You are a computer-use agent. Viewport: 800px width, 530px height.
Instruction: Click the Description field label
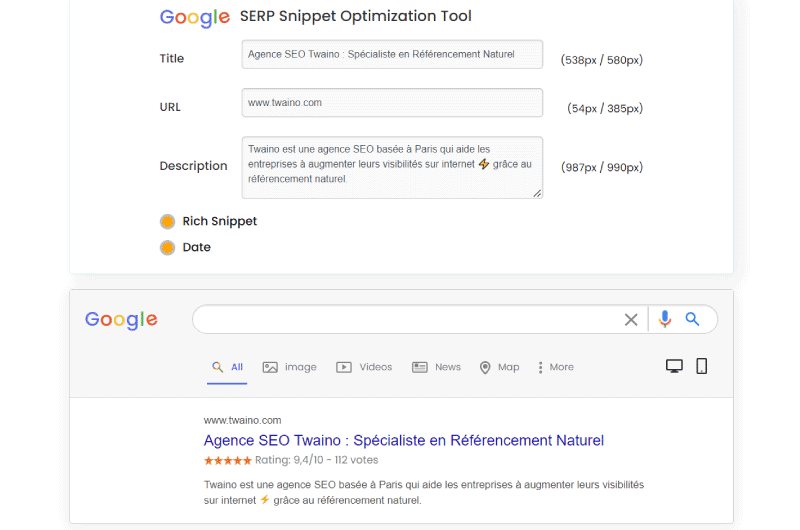(x=193, y=166)
